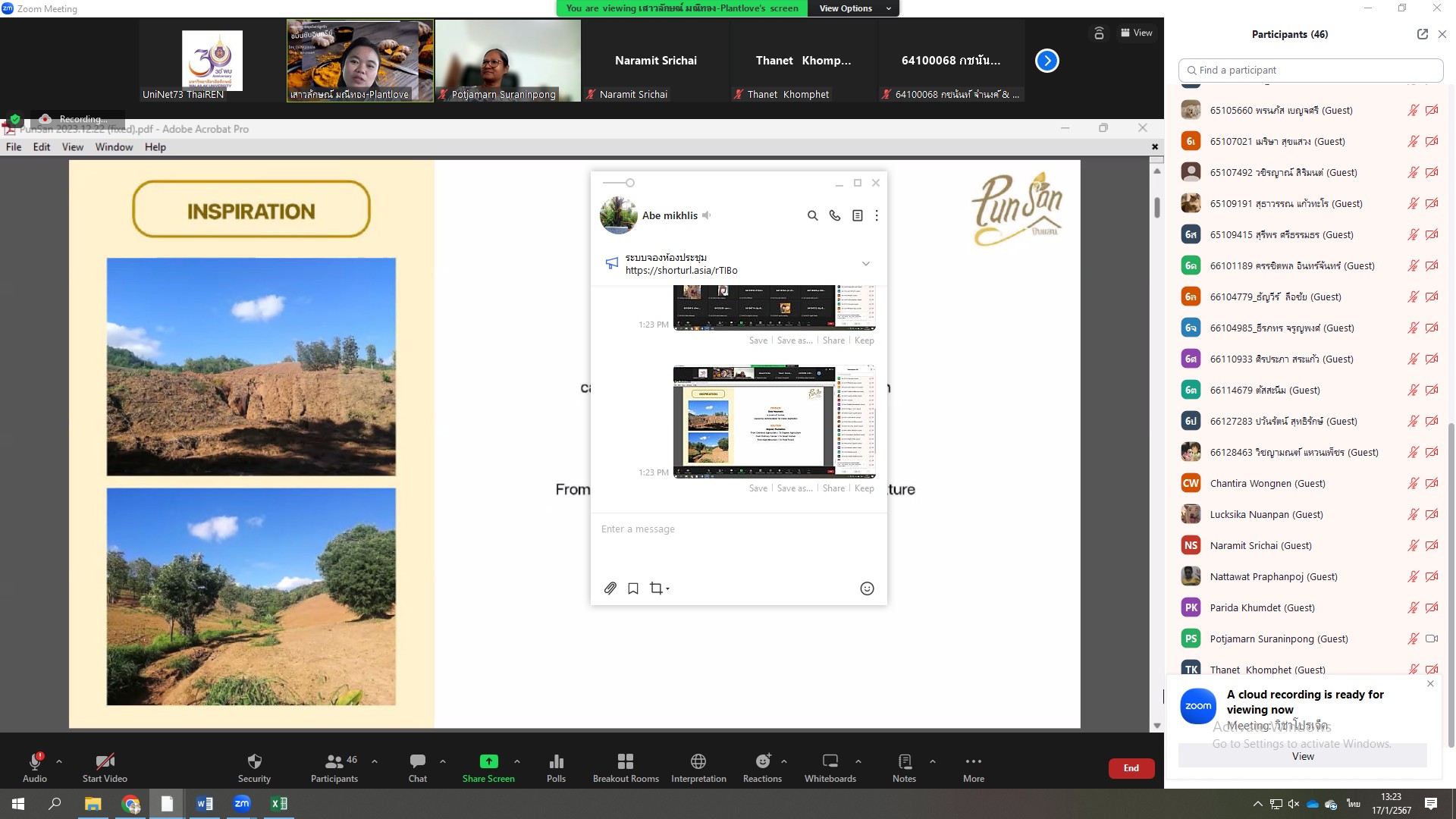Click the Find a participant field
1456x819 pixels.
pos(1310,70)
